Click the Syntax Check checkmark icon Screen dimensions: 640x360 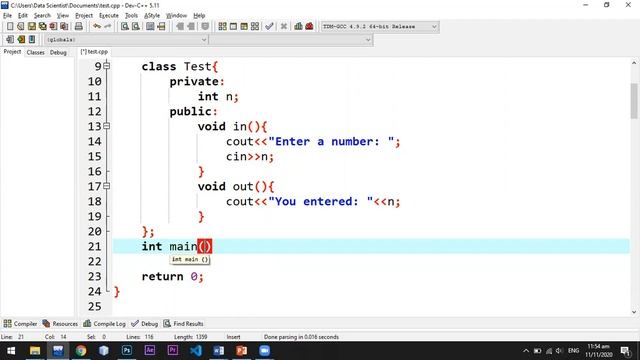coord(269,27)
